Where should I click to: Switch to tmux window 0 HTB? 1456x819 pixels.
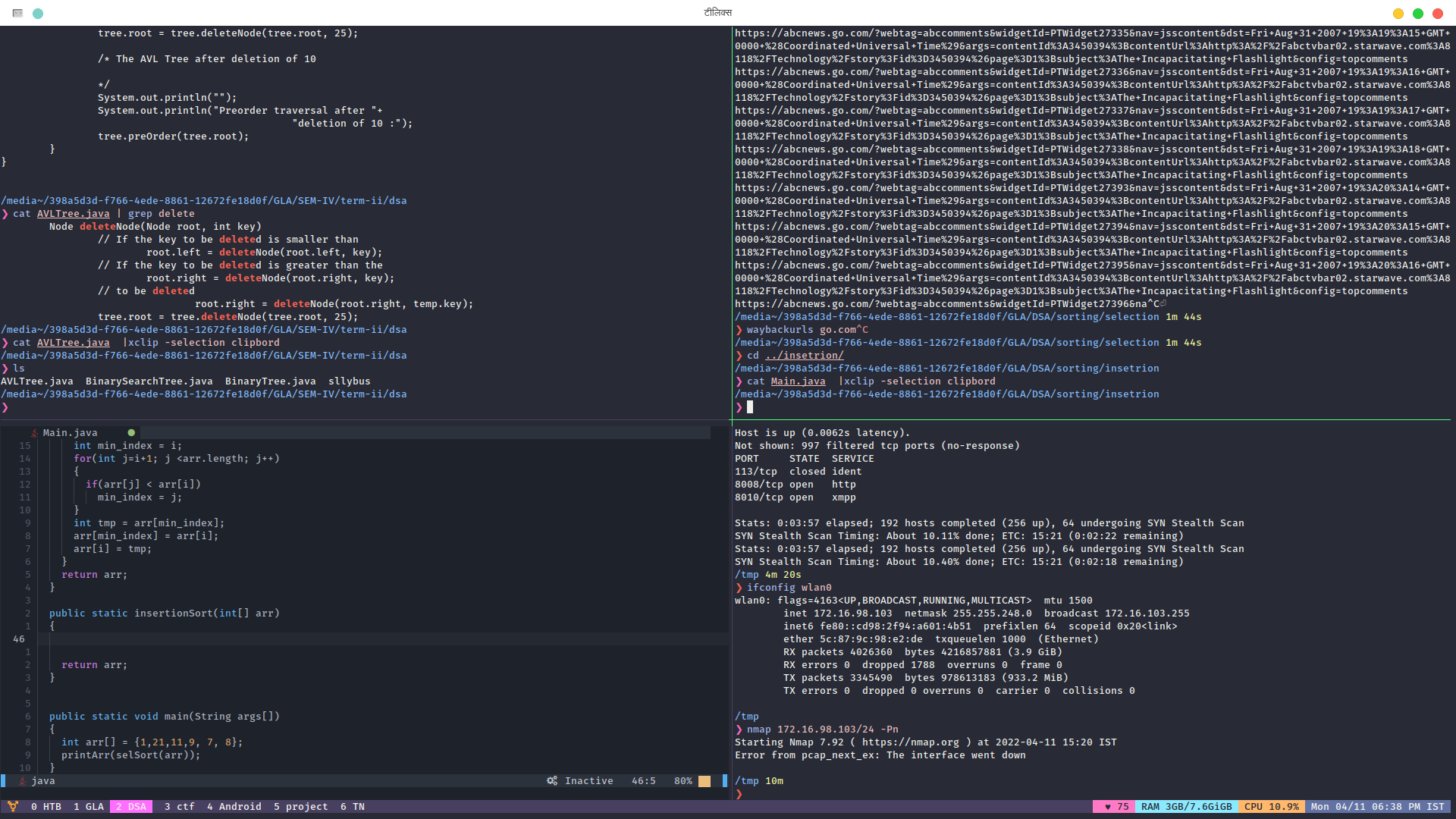pos(45,807)
